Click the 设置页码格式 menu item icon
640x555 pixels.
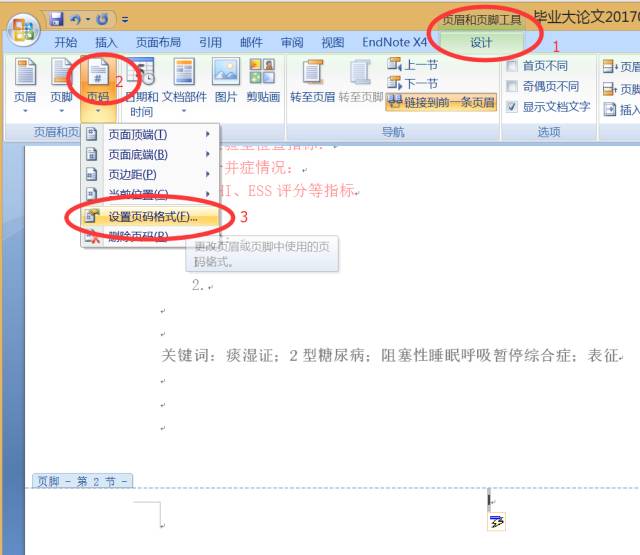(92, 216)
